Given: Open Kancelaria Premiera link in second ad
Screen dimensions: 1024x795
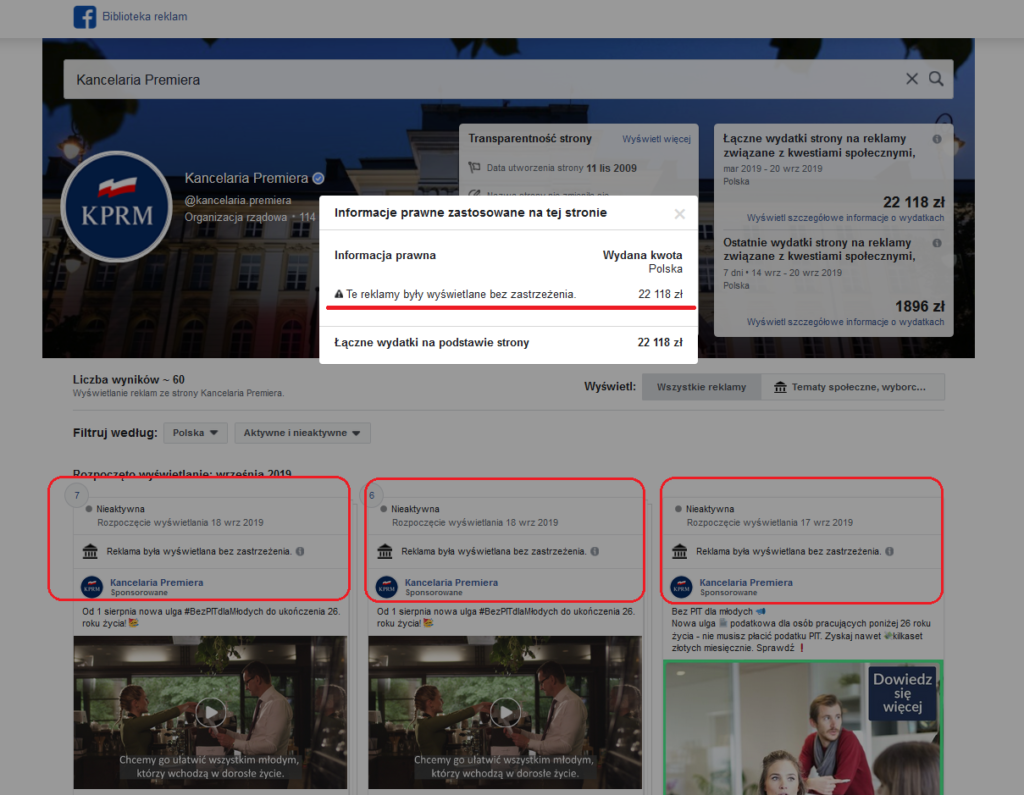Looking at the screenshot, I should coord(451,582).
